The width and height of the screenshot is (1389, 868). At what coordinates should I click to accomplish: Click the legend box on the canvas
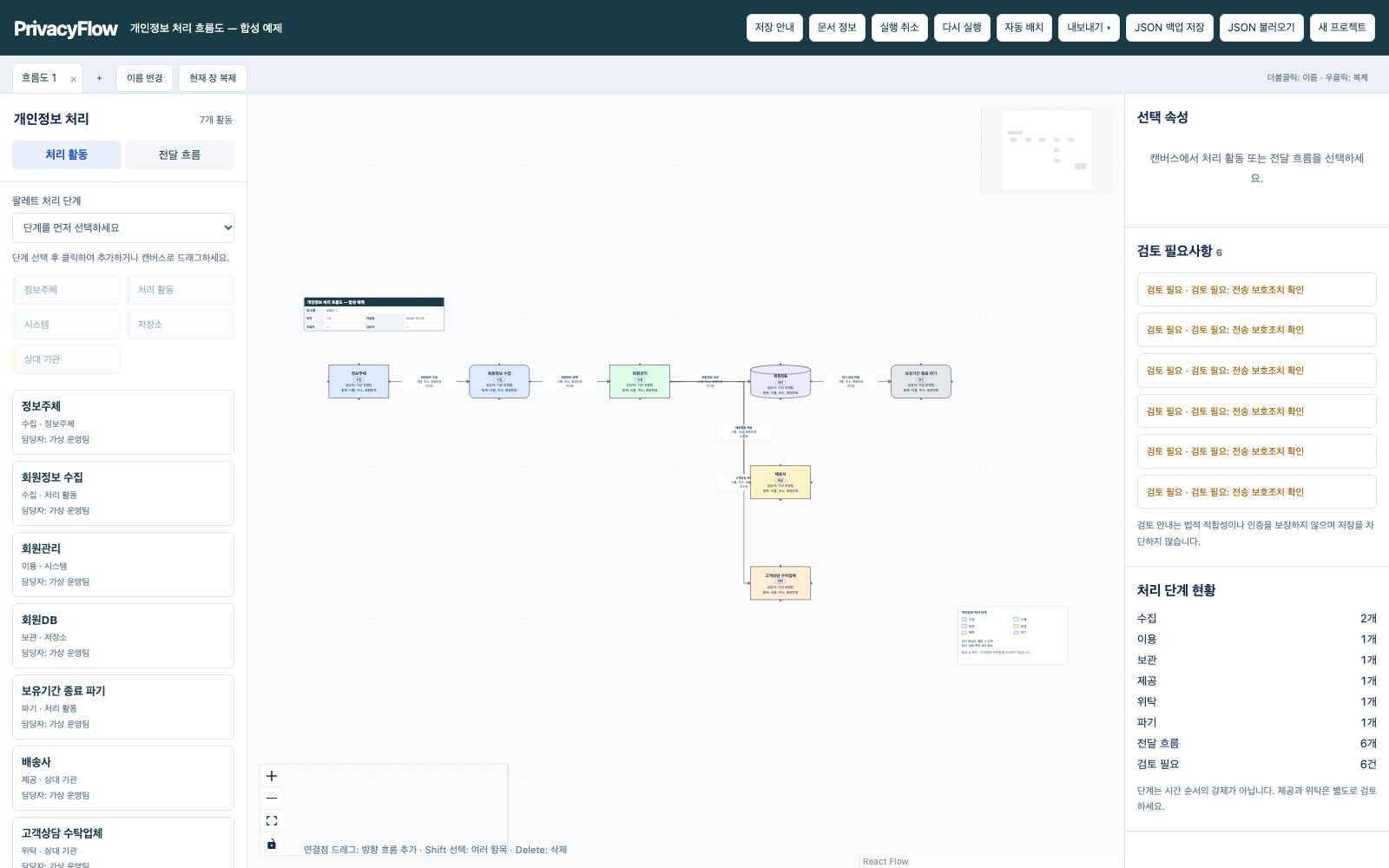[1012, 635]
